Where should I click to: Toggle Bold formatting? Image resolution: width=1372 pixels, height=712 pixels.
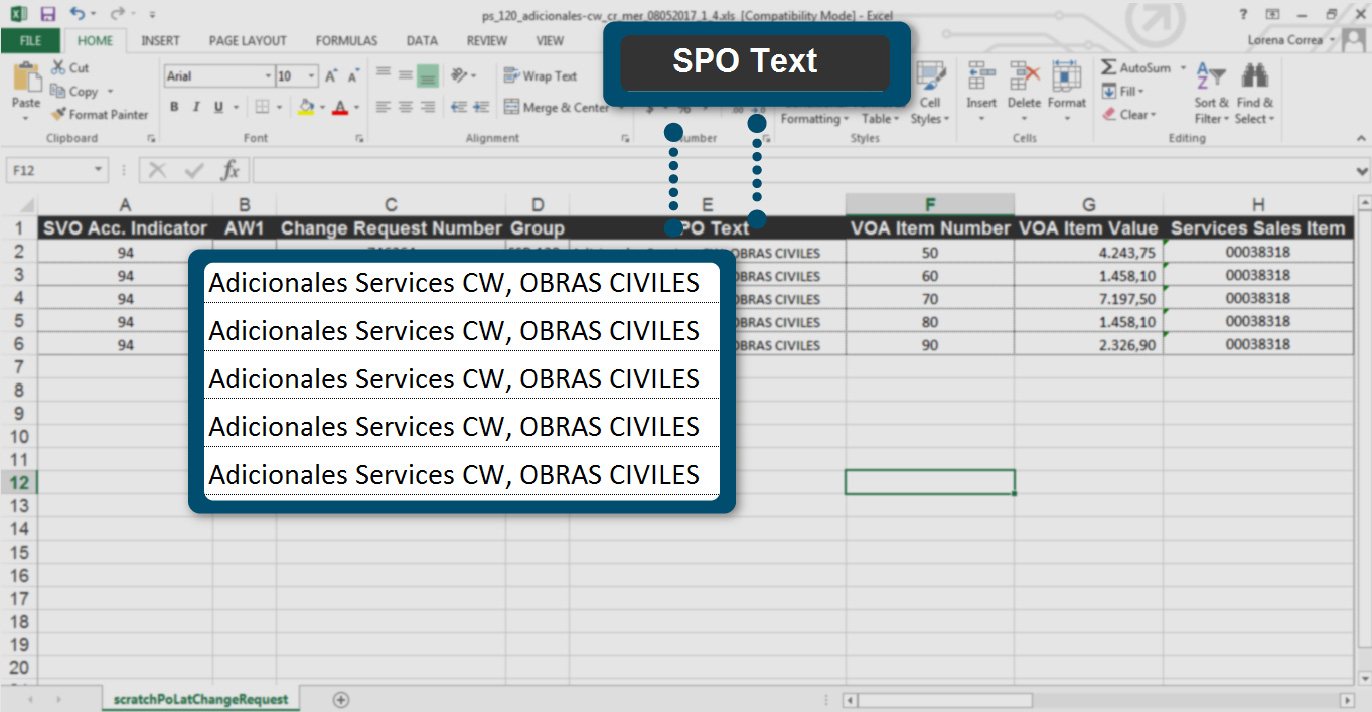[x=174, y=108]
